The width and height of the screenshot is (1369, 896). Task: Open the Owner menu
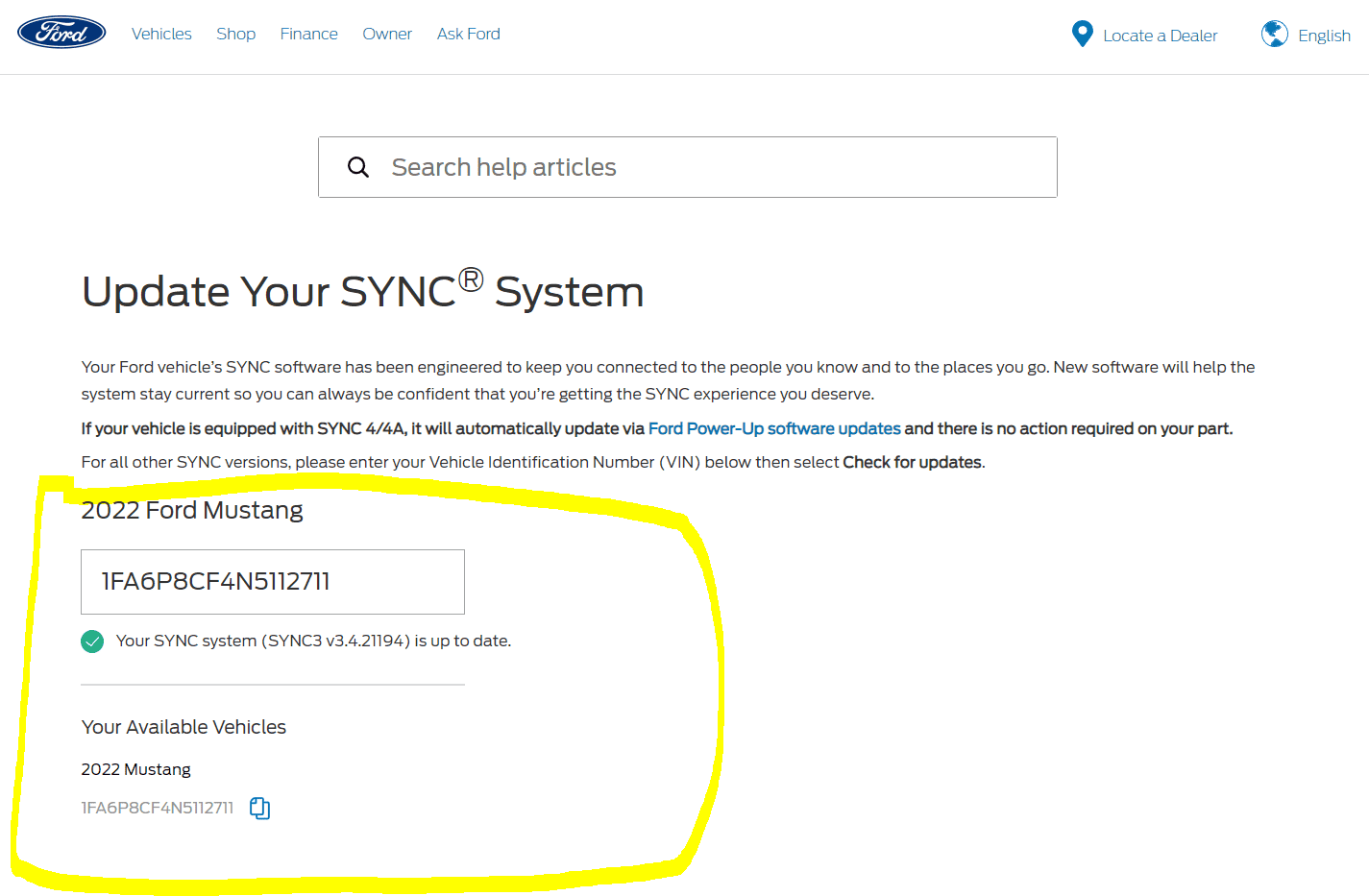pos(387,34)
